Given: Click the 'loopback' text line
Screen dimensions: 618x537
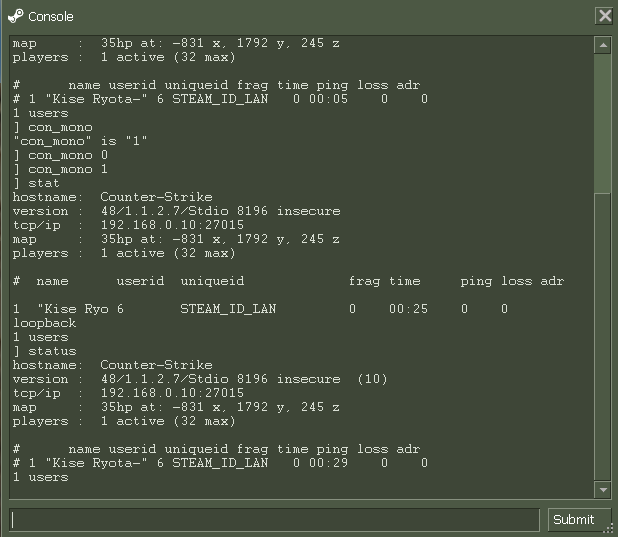Looking at the screenshot, I should [45, 323].
